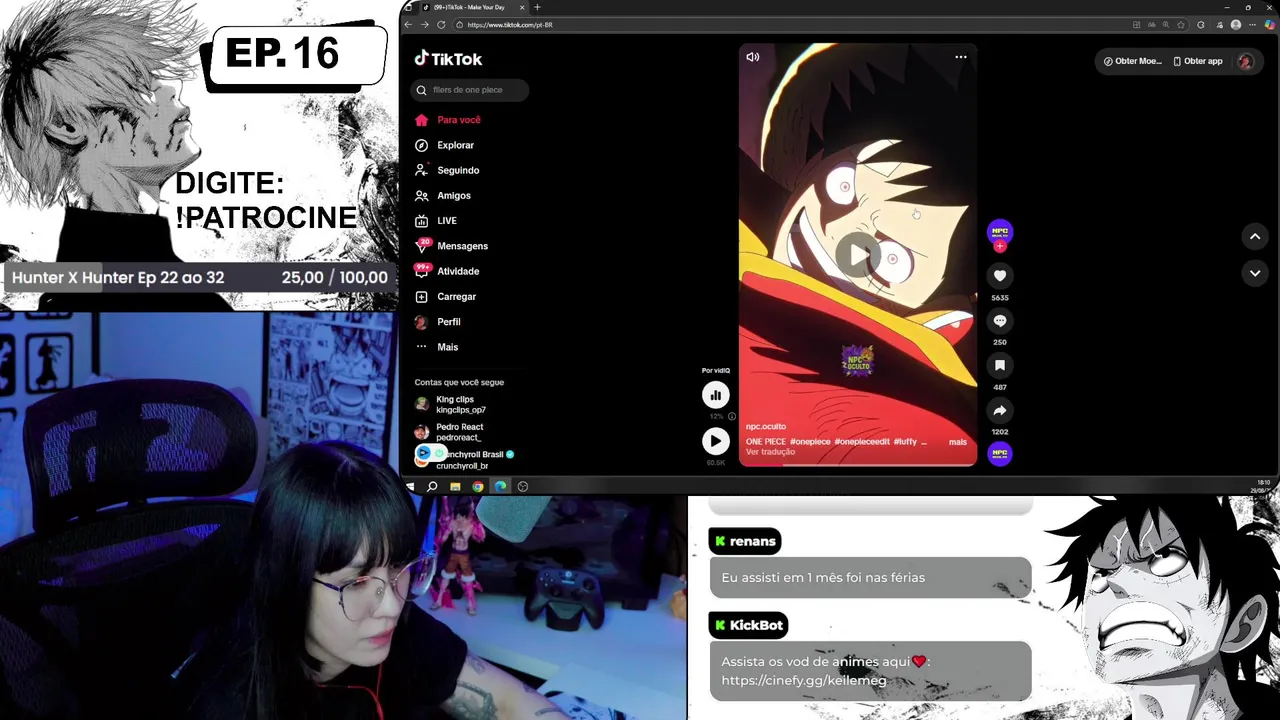Save video with the bookmark icon
This screenshot has height=720, width=1280.
pyautogui.click(x=1000, y=366)
